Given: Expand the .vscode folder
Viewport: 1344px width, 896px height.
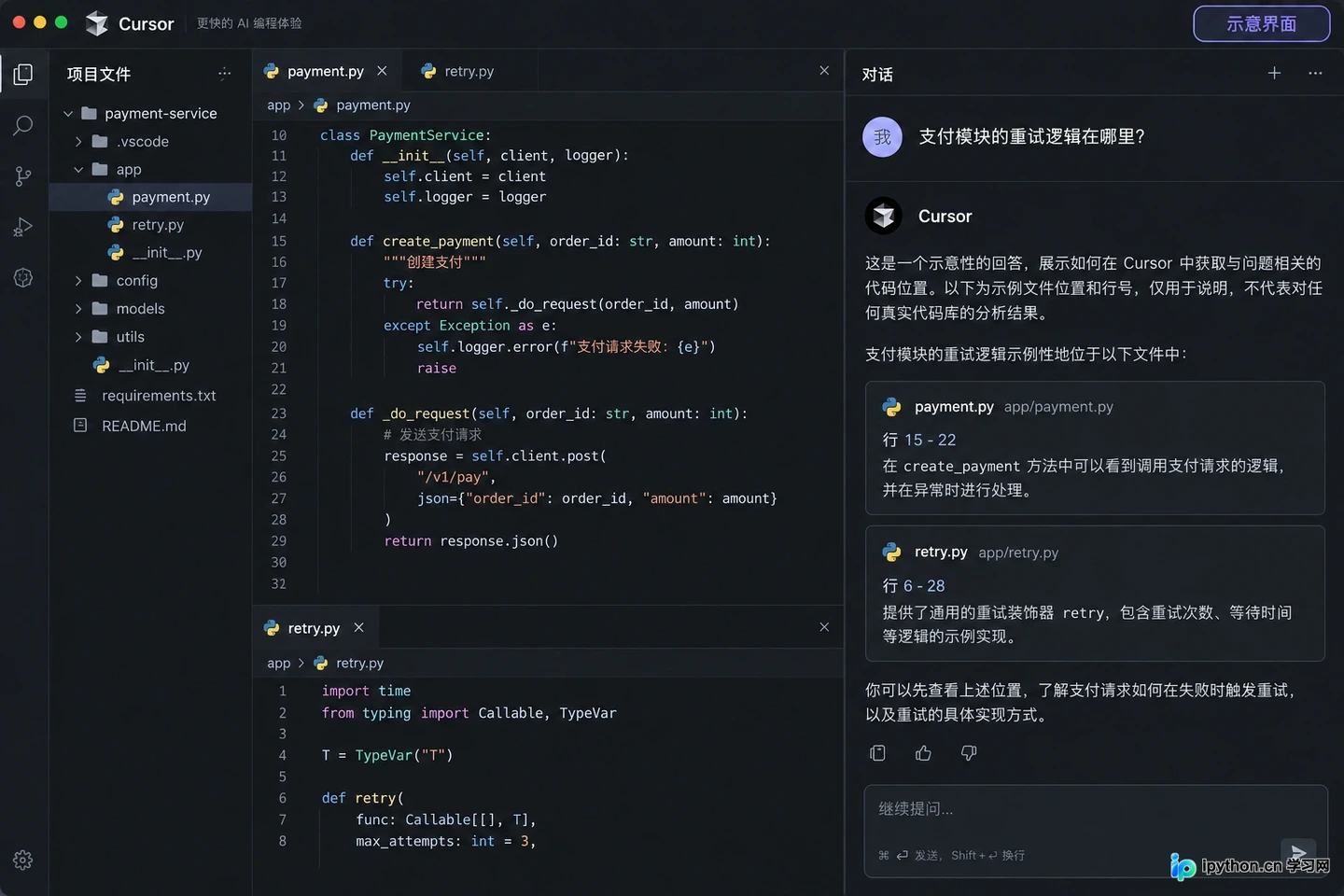Looking at the screenshot, I should [79, 142].
